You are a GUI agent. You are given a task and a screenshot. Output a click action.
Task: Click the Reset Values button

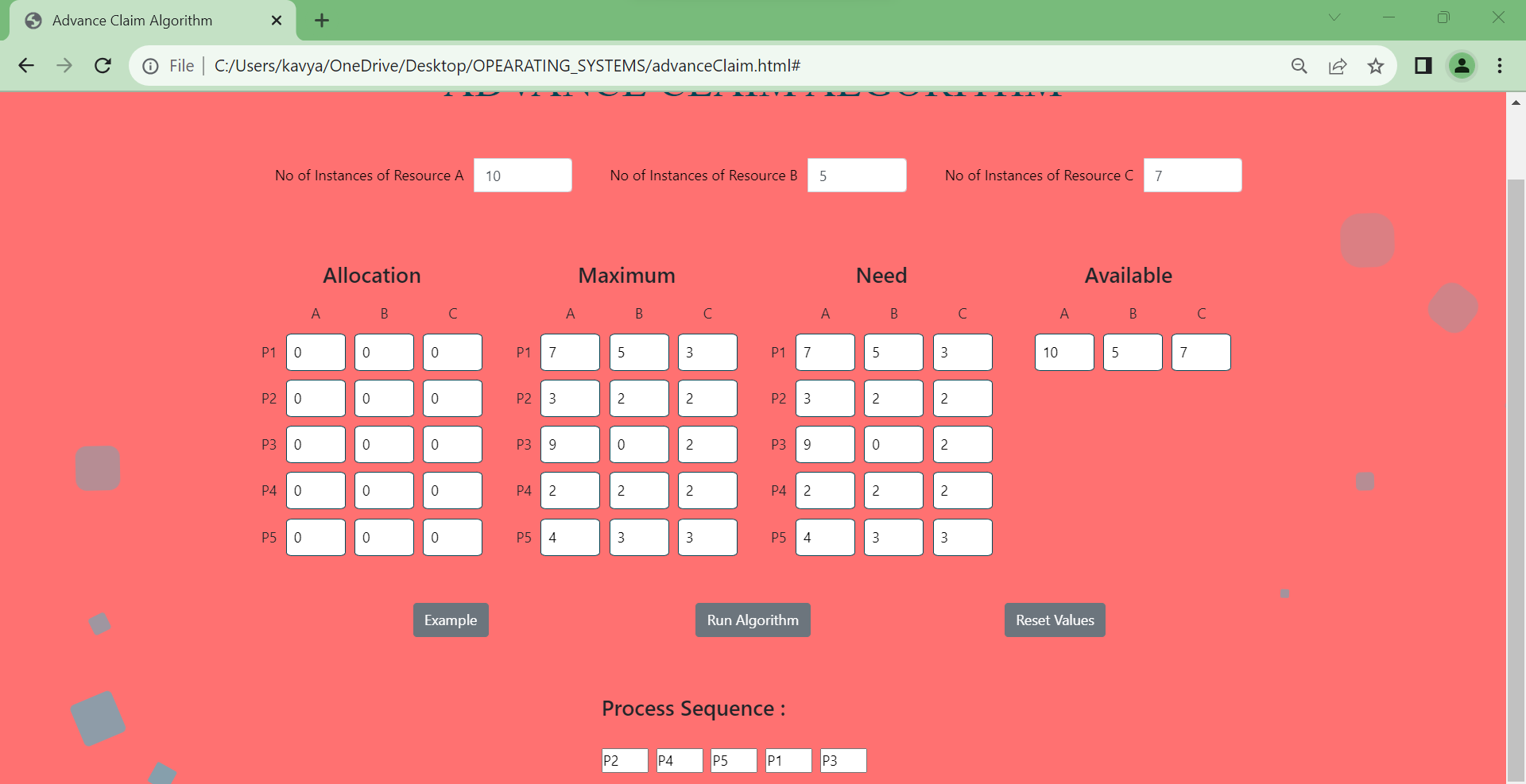click(x=1054, y=620)
